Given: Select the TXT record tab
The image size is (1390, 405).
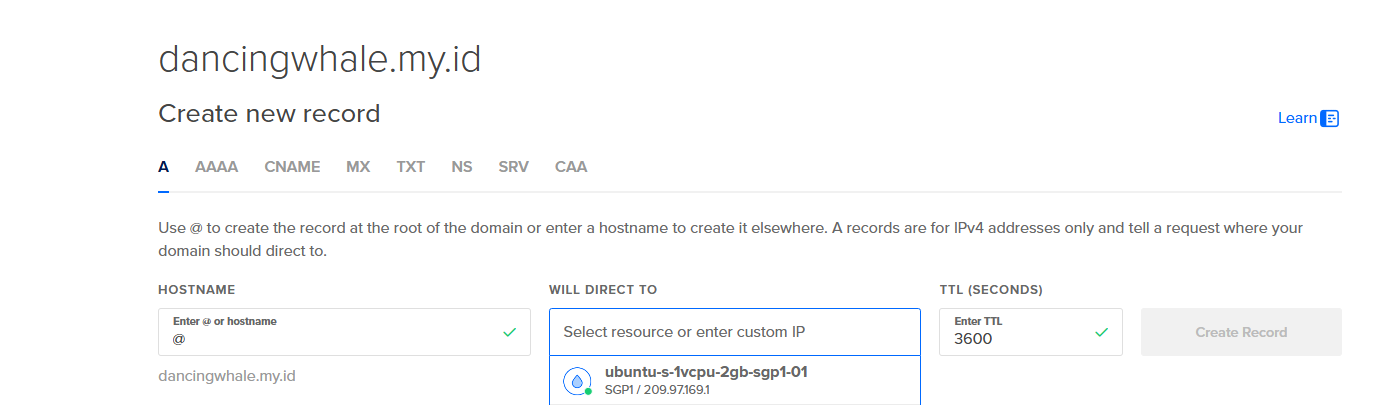Looking at the screenshot, I should pos(410,167).
